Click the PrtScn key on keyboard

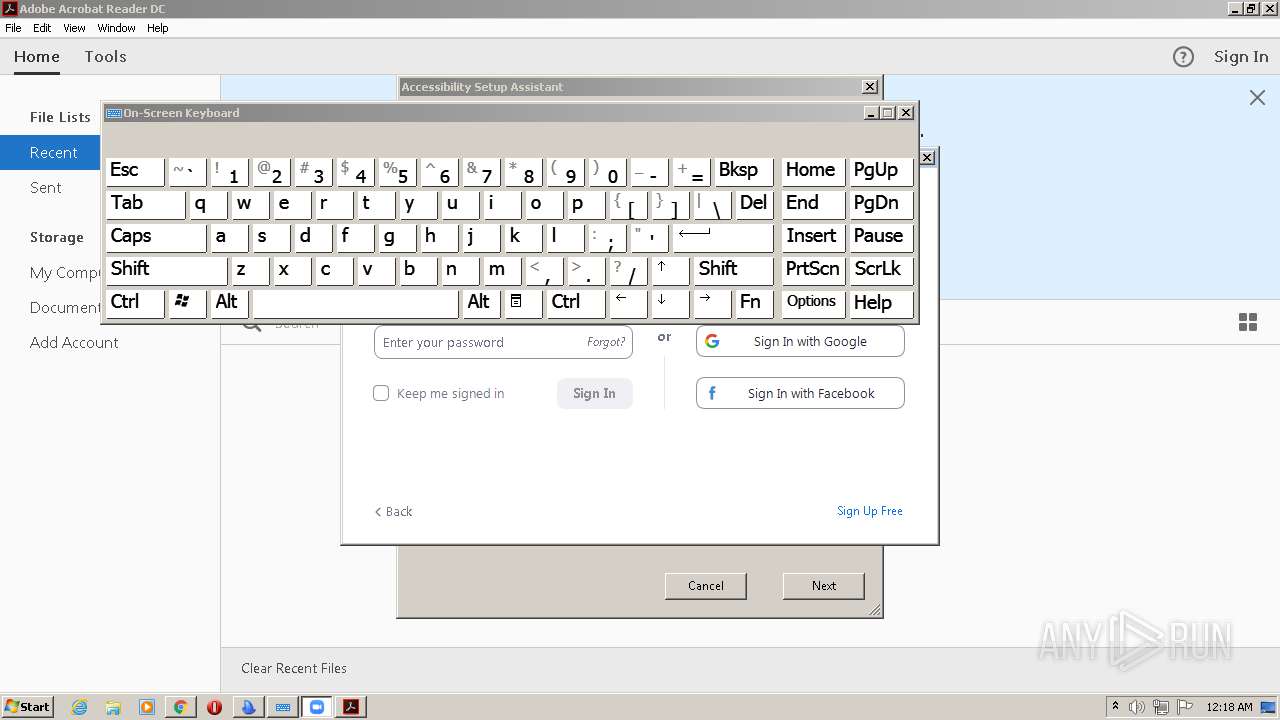[813, 269]
